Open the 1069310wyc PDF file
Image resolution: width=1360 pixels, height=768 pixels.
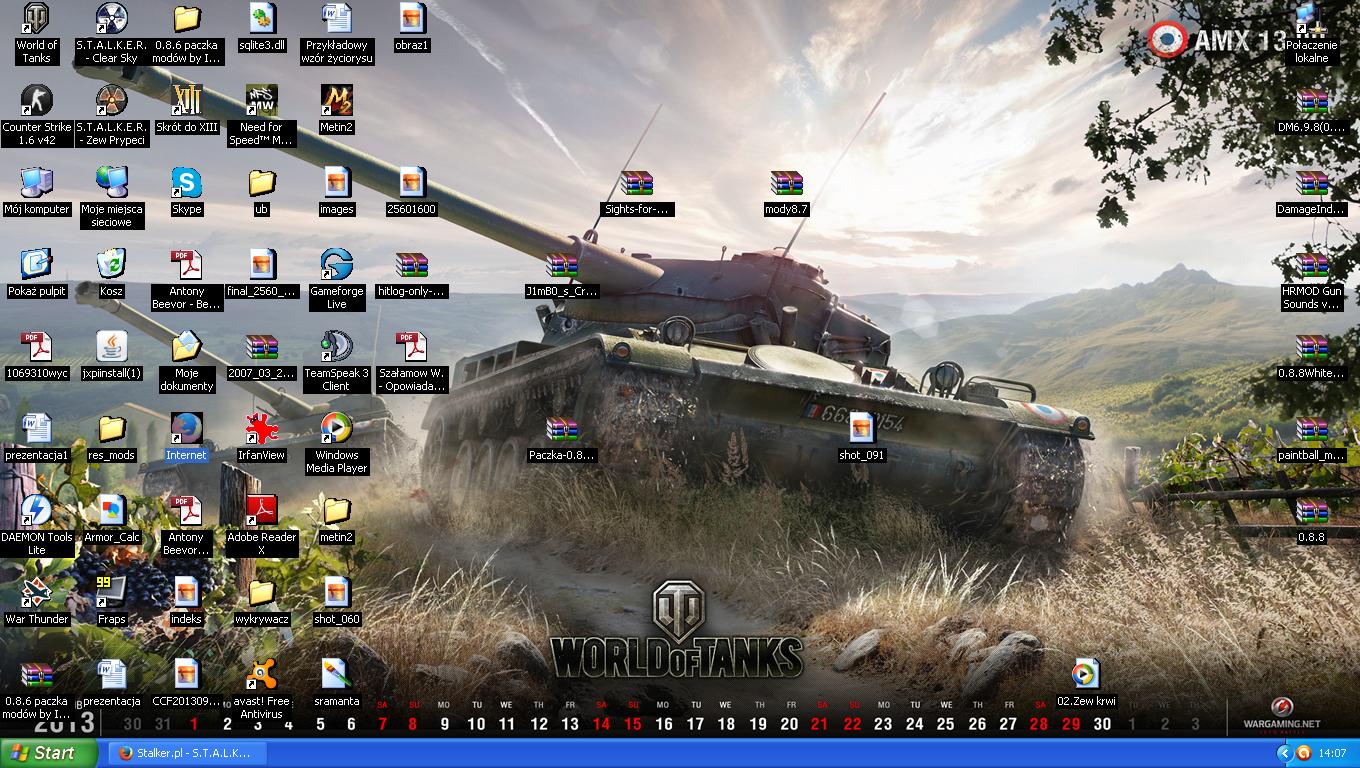[37, 347]
